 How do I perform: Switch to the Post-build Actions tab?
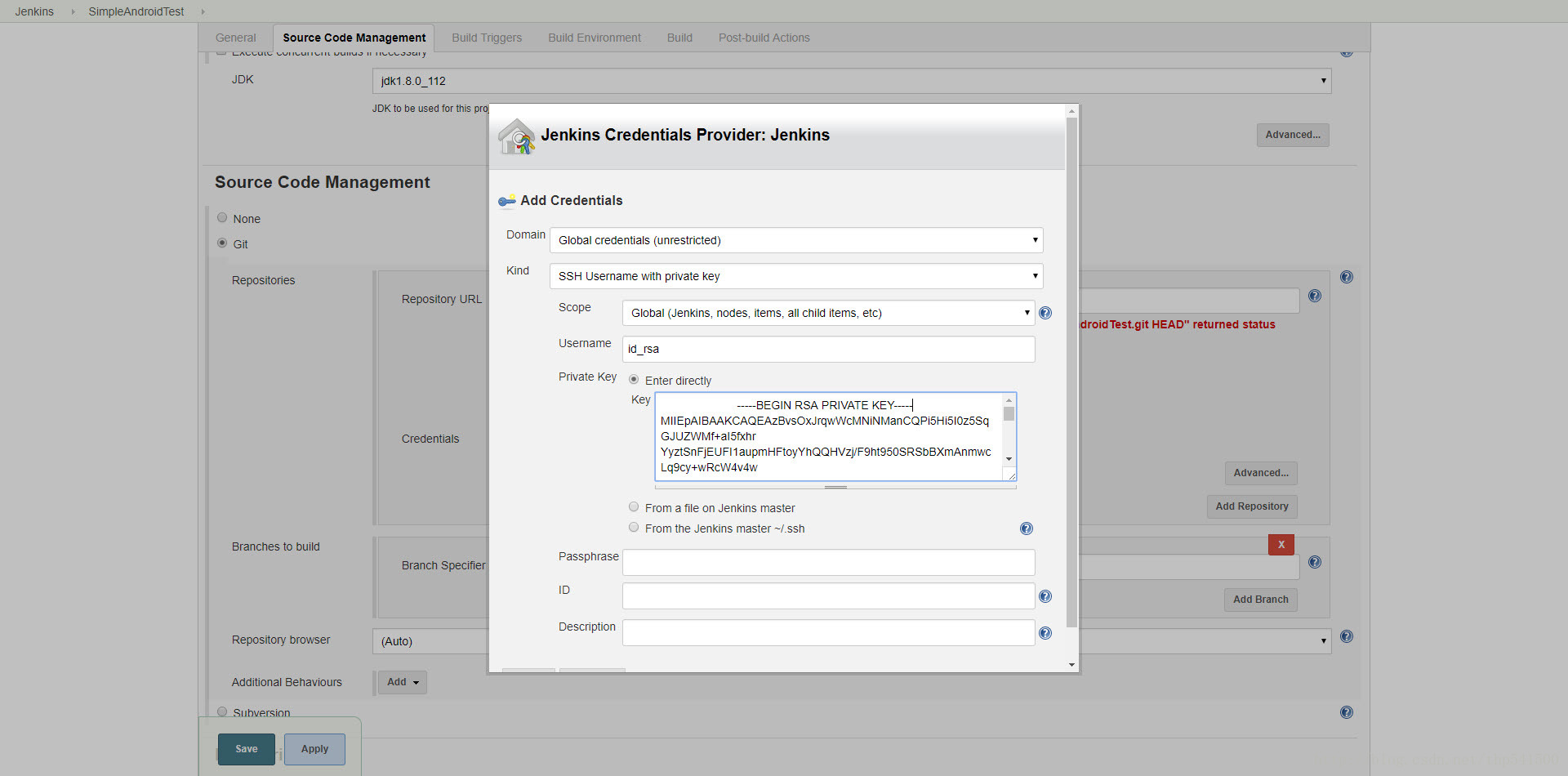tap(764, 38)
